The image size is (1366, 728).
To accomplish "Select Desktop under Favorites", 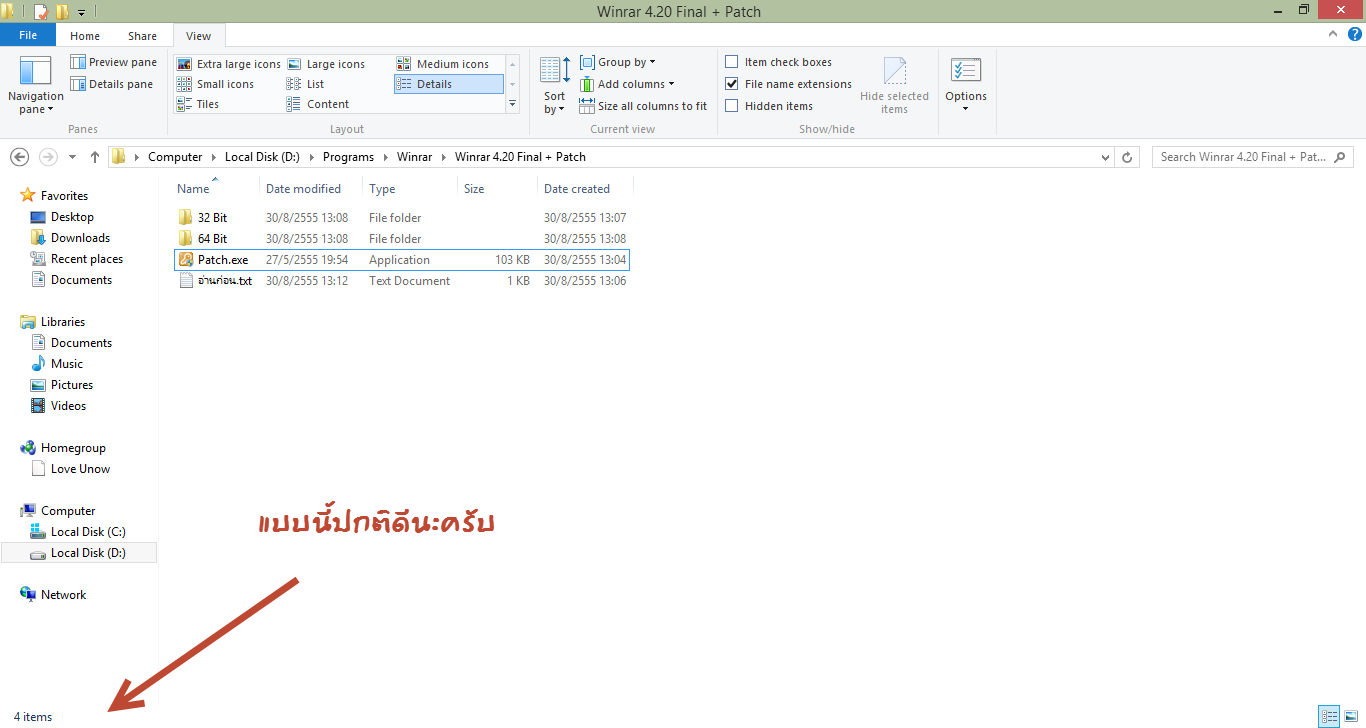I will click(72, 217).
